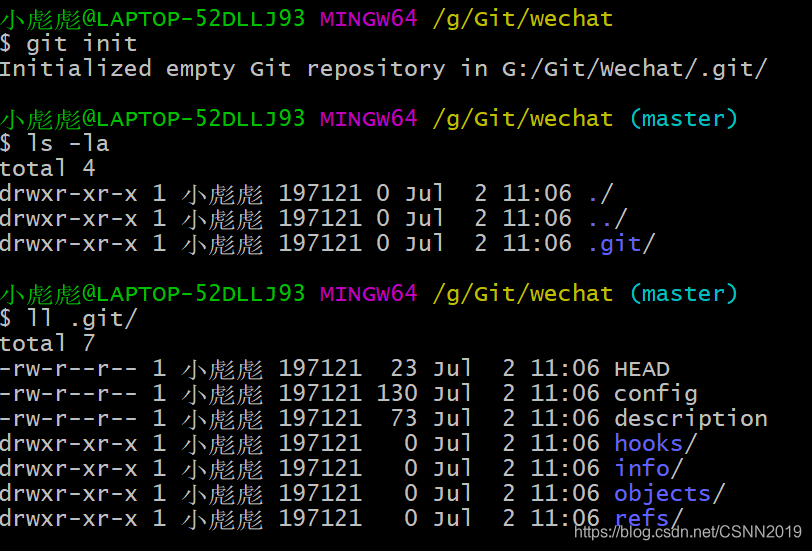
Task: Click the HEAD file name
Action: pos(642,369)
